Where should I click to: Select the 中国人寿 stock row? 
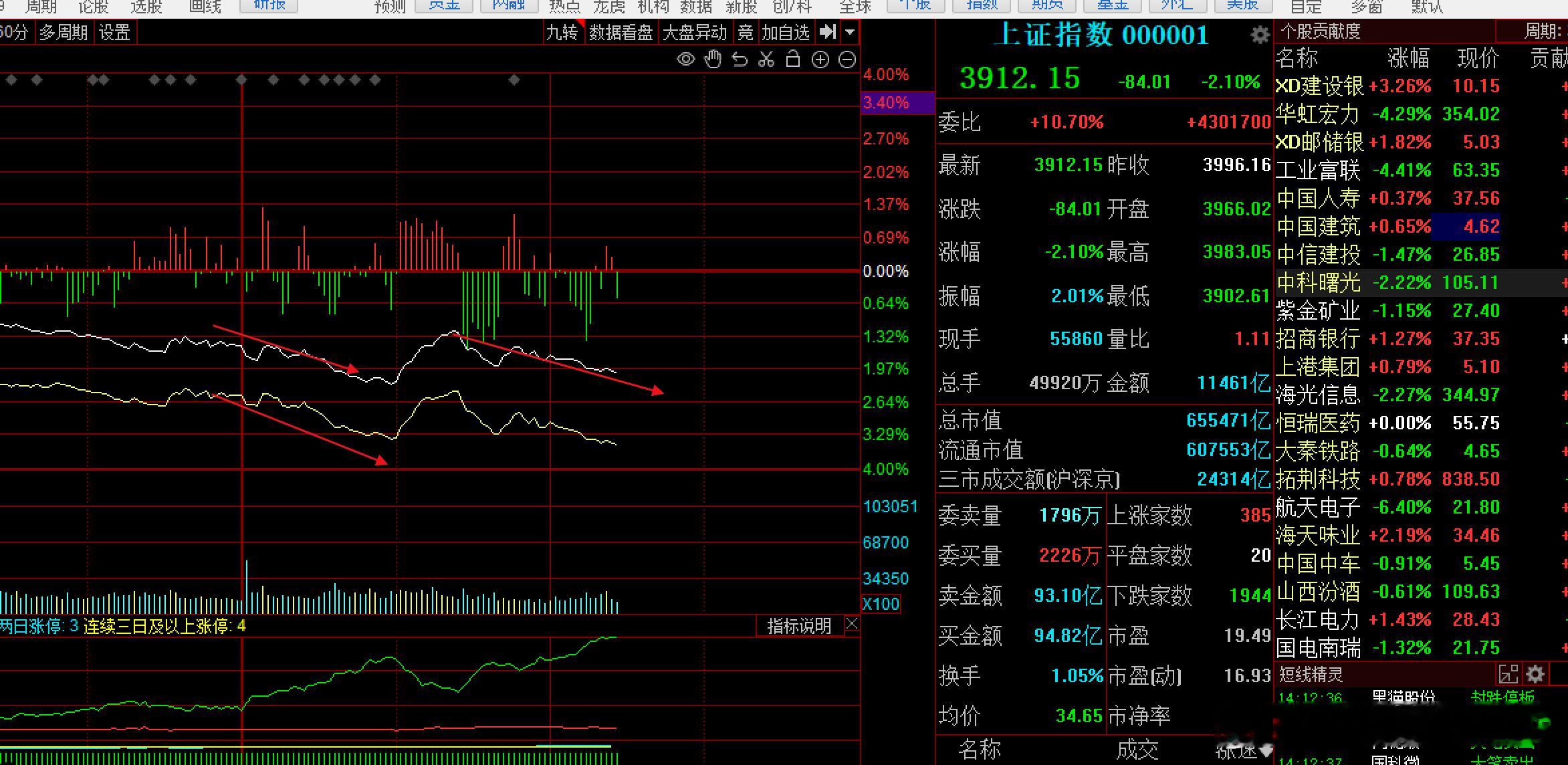click(1421, 198)
